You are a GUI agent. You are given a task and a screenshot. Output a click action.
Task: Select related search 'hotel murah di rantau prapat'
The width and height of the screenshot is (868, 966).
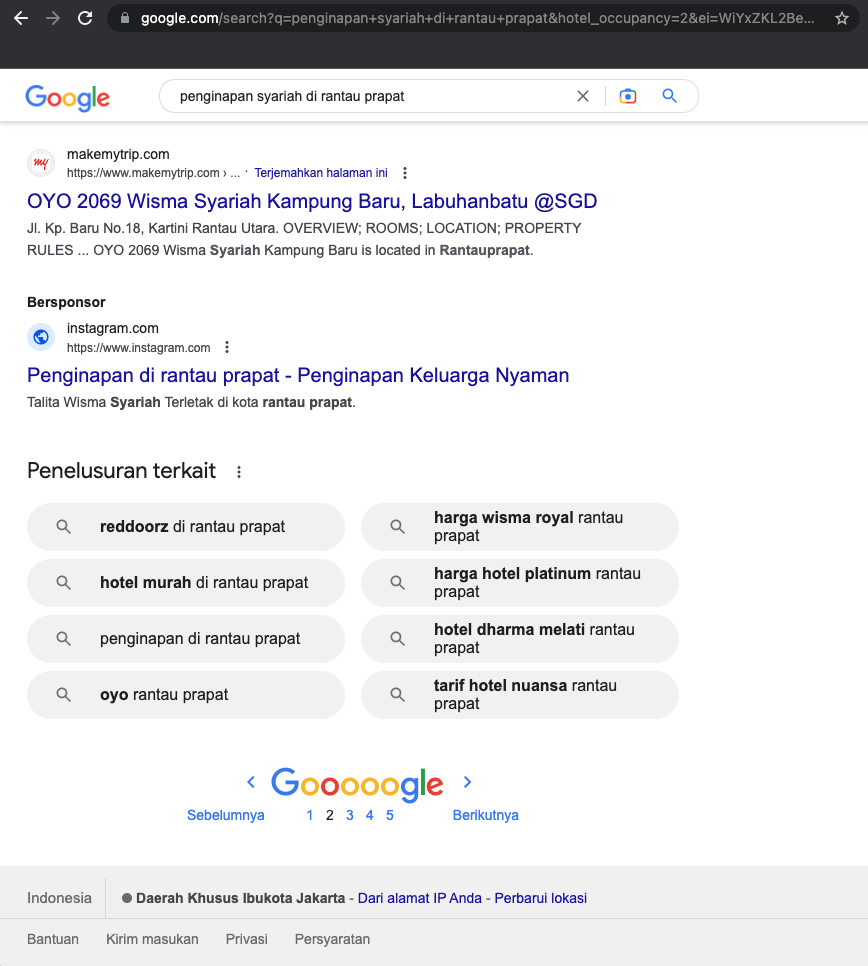(186, 583)
